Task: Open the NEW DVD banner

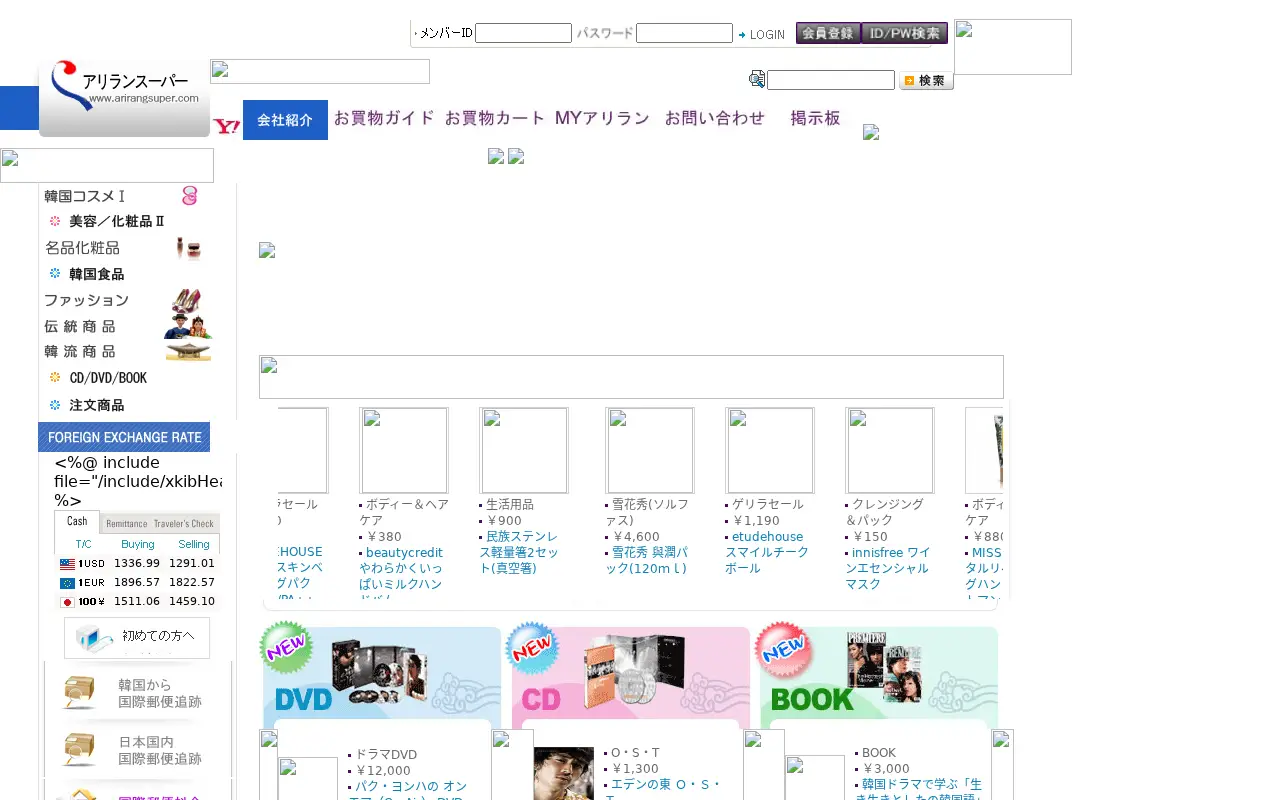Action: [381, 673]
